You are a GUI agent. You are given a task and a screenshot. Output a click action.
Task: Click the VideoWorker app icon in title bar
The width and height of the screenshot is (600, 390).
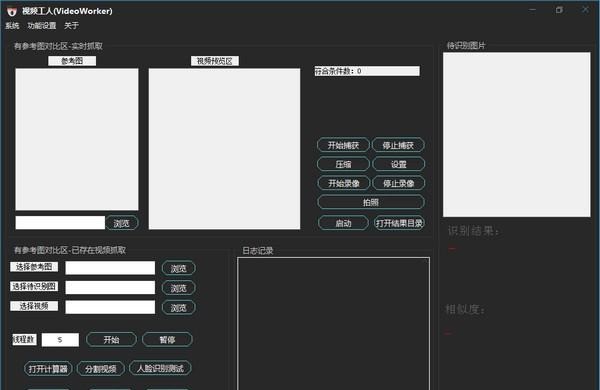click(x=12, y=11)
